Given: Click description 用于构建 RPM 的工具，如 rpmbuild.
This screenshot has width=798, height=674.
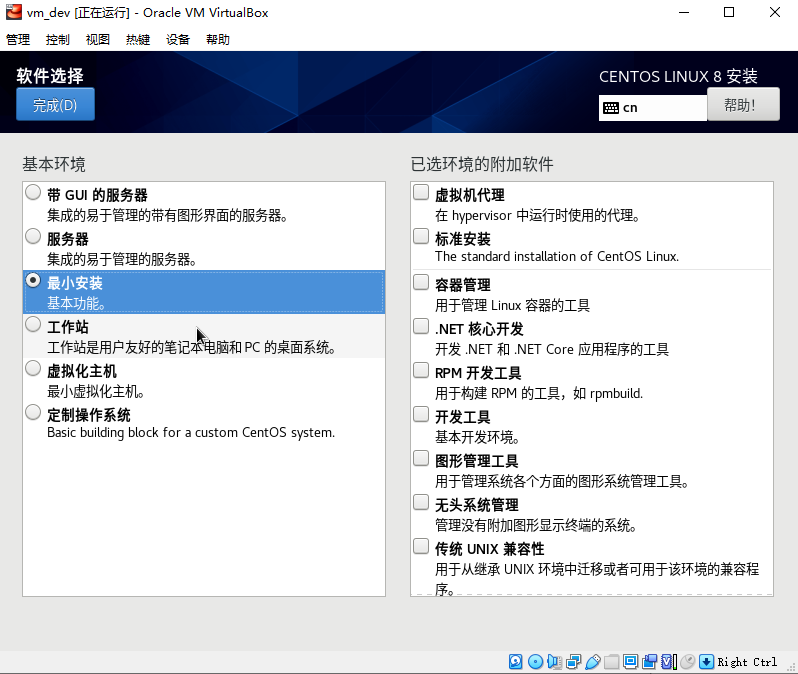Looking at the screenshot, I should pyautogui.click(x=539, y=394).
